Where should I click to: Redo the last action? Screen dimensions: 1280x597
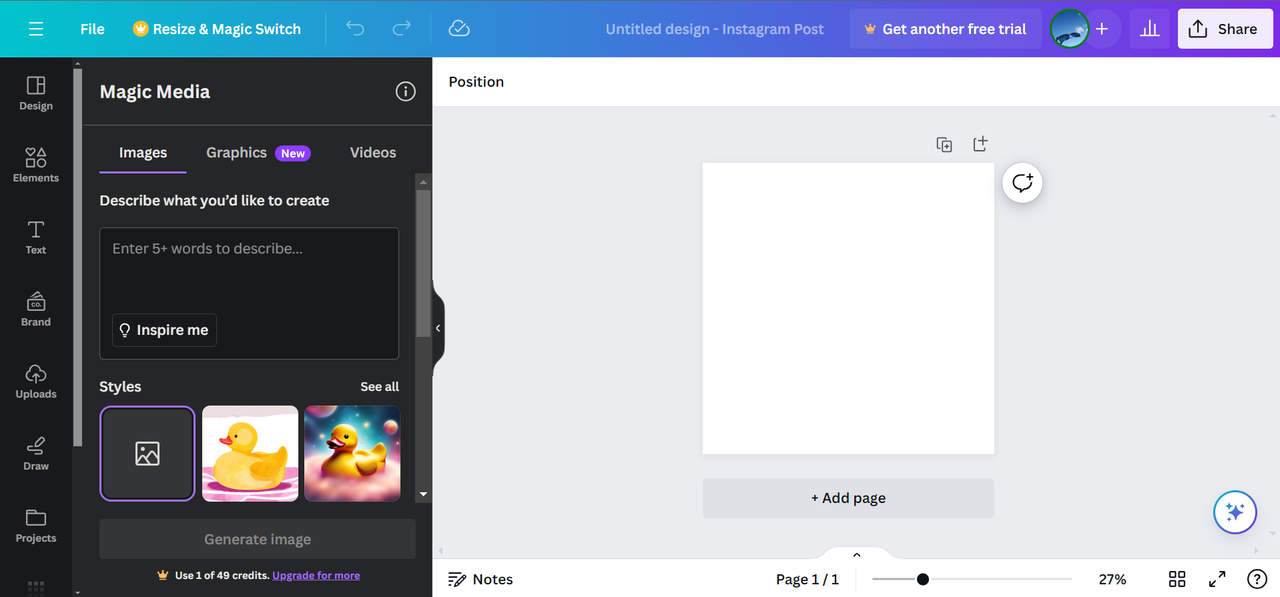pyautogui.click(x=402, y=29)
